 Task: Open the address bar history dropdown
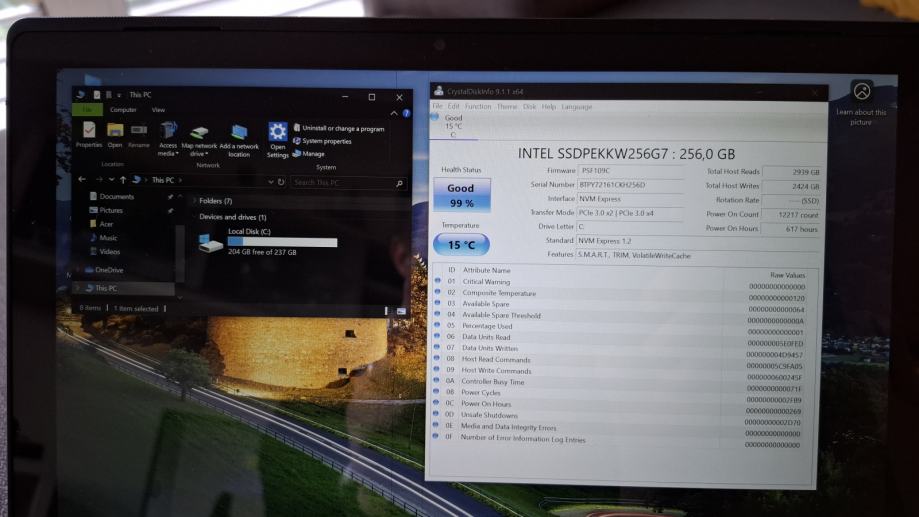click(271, 182)
